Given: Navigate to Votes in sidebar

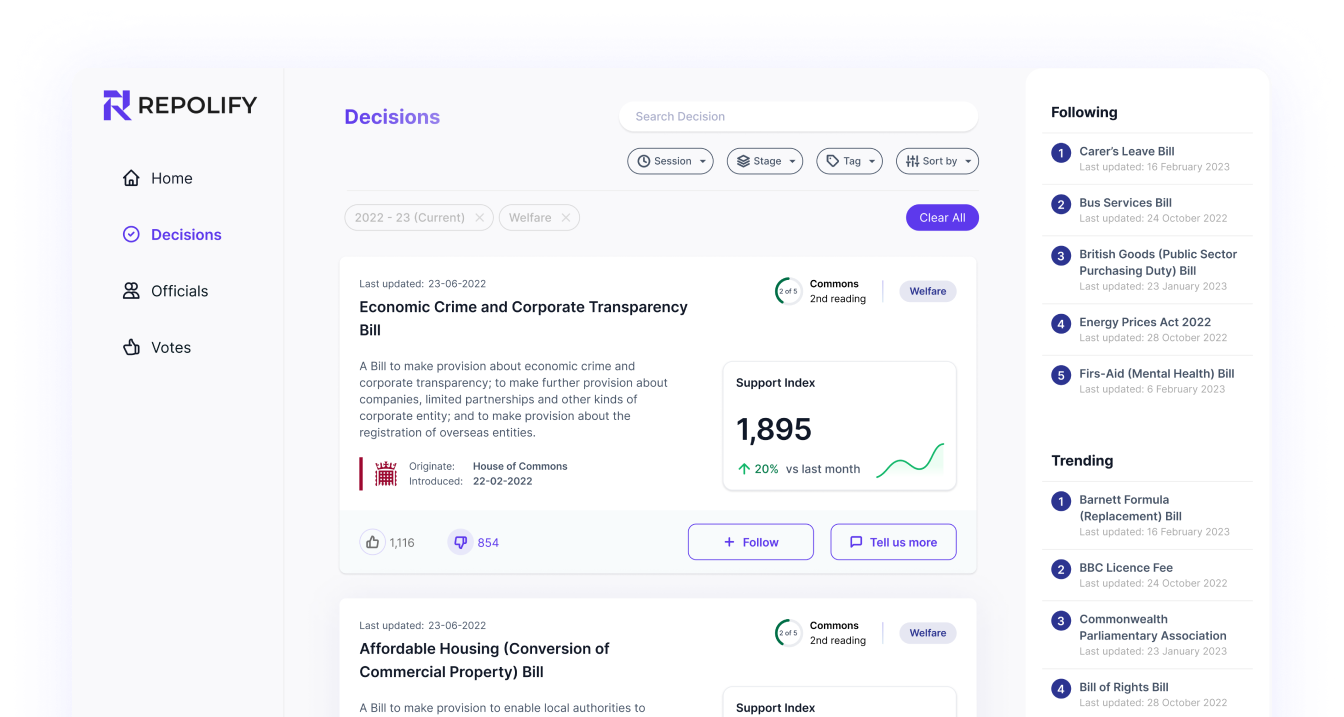Looking at the screenshot, I should [170, 347].
